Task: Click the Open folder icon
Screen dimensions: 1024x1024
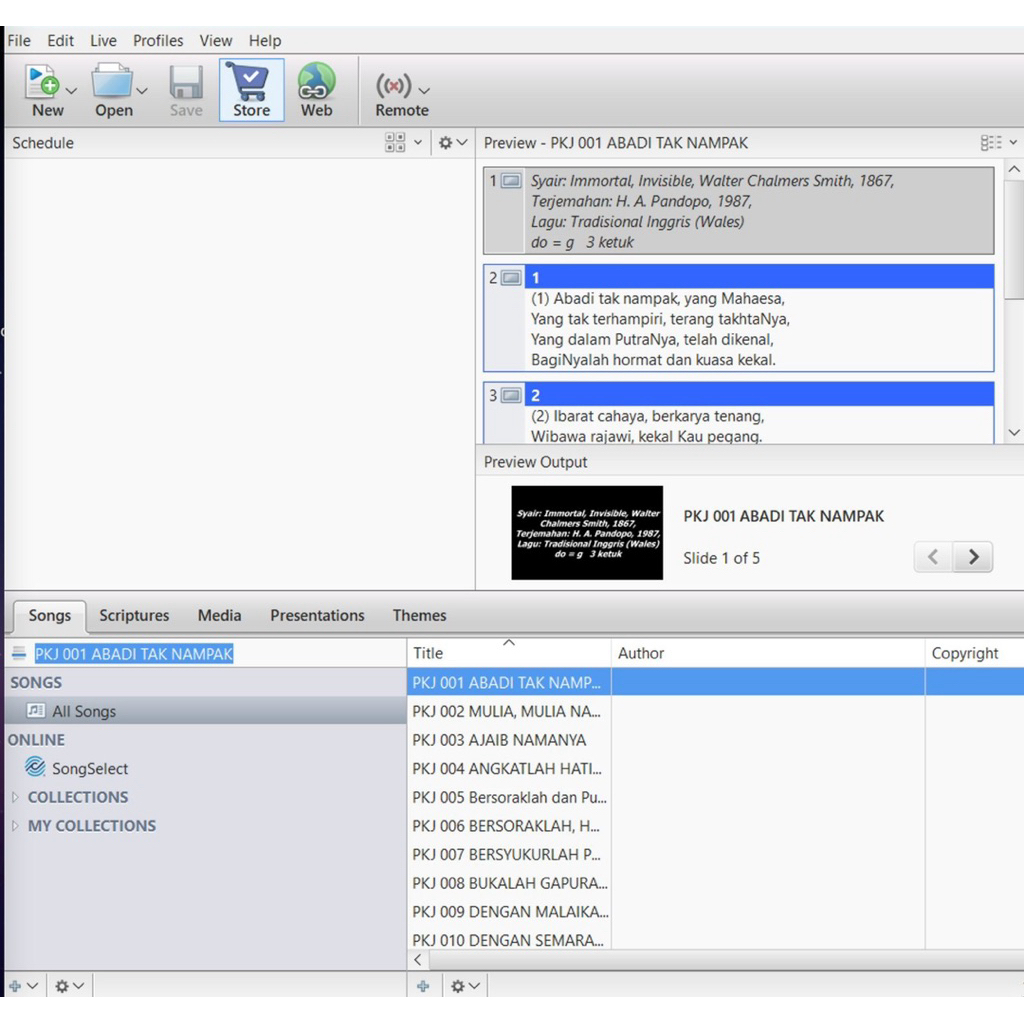Action: point(112,82)
